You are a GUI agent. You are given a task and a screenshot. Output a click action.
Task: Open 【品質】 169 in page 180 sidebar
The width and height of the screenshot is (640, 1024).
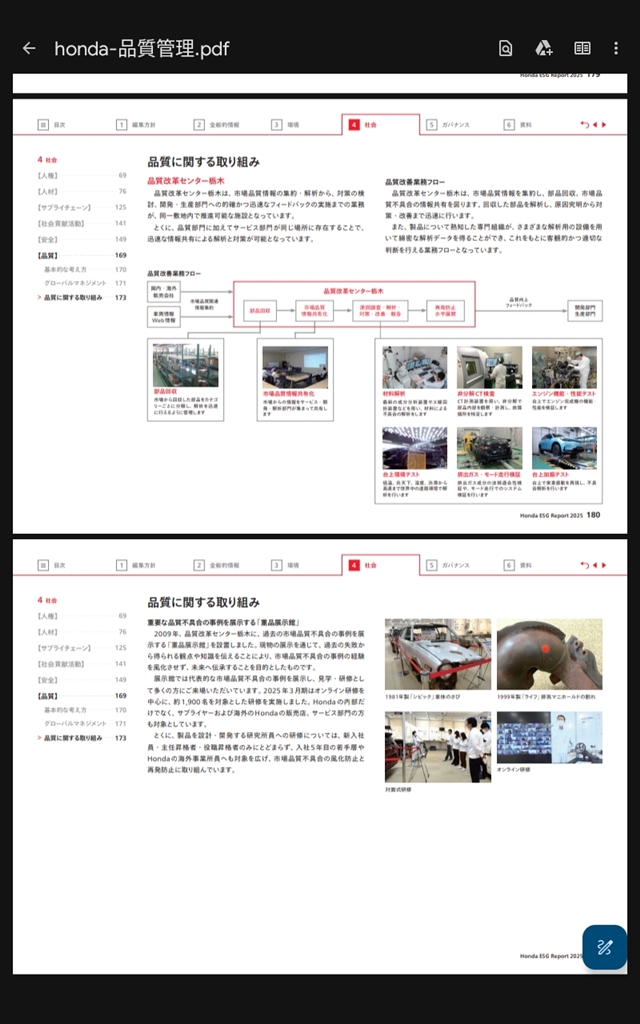[82, 255]
